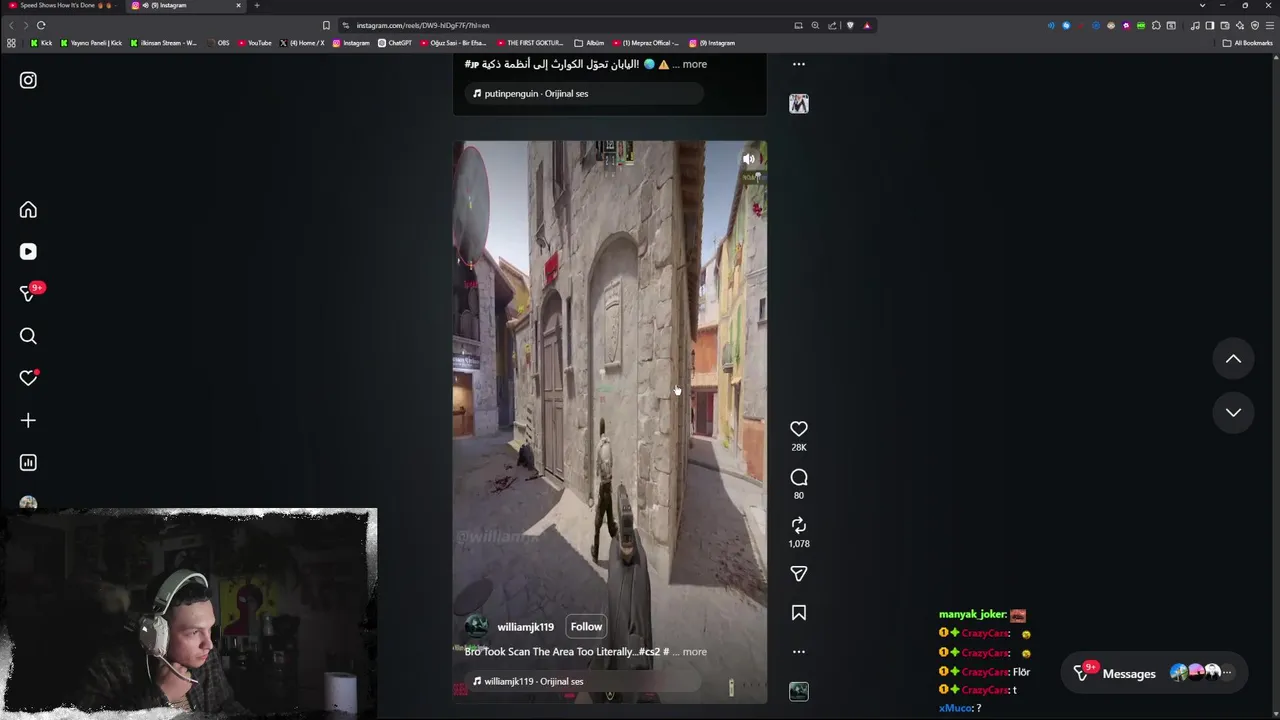
Task: Bookmark this page in the address bar
Action: pyautogui.click(x=326, y=25)
